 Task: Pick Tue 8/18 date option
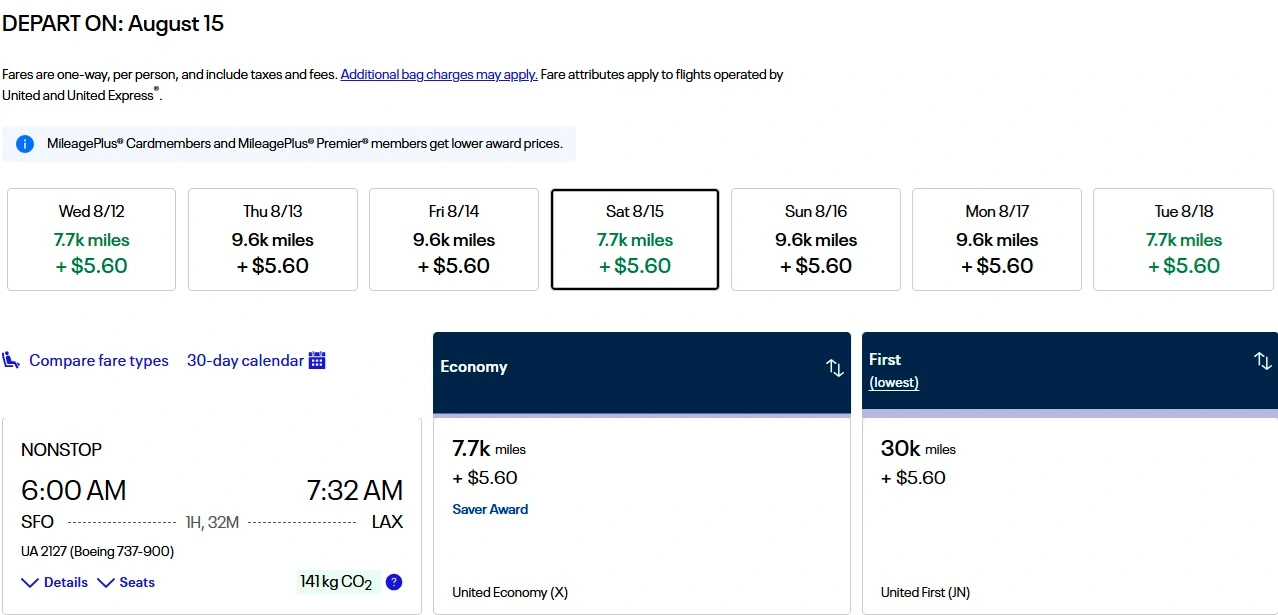coord(1183,239)
